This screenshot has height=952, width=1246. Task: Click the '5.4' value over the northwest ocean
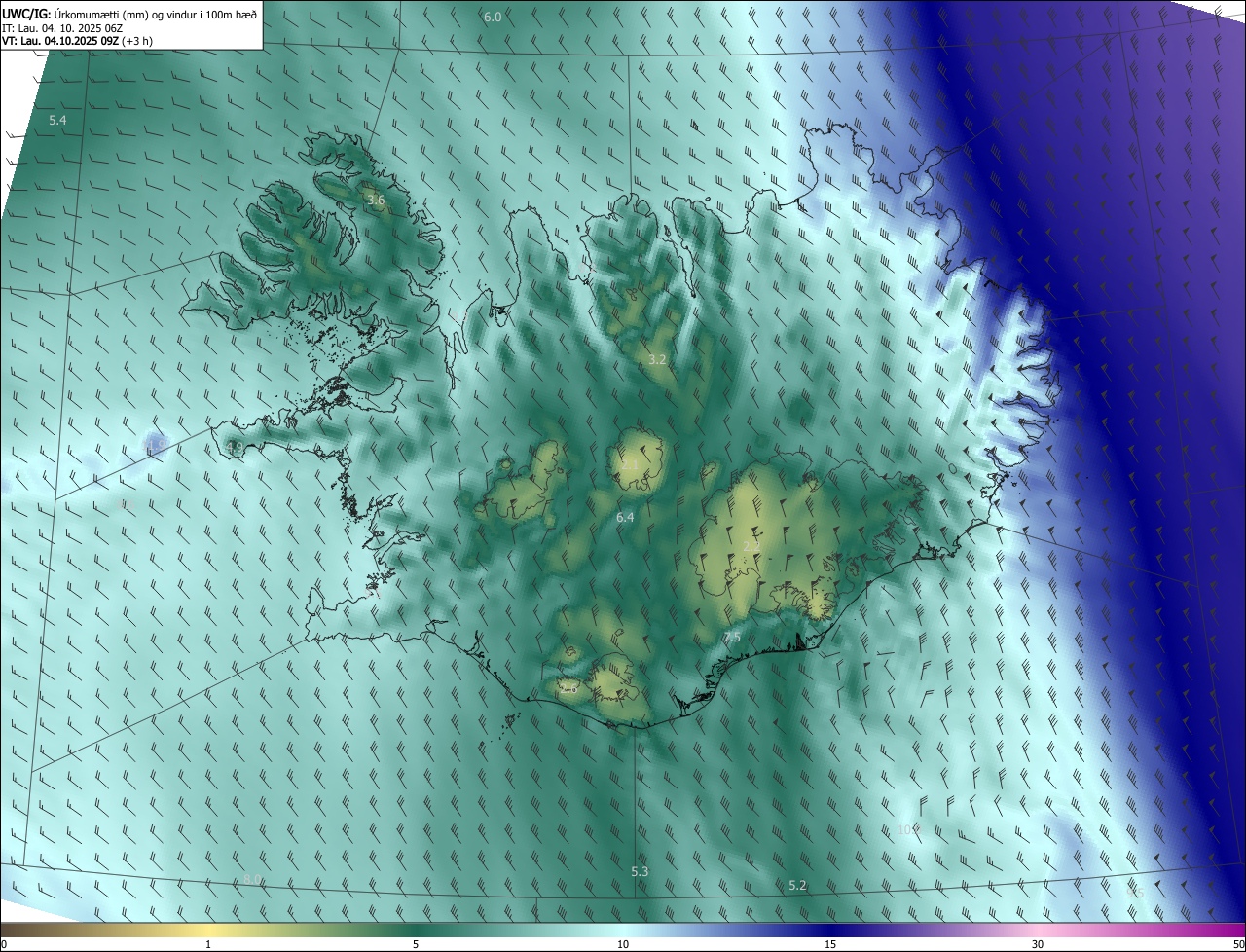point(57,120)
